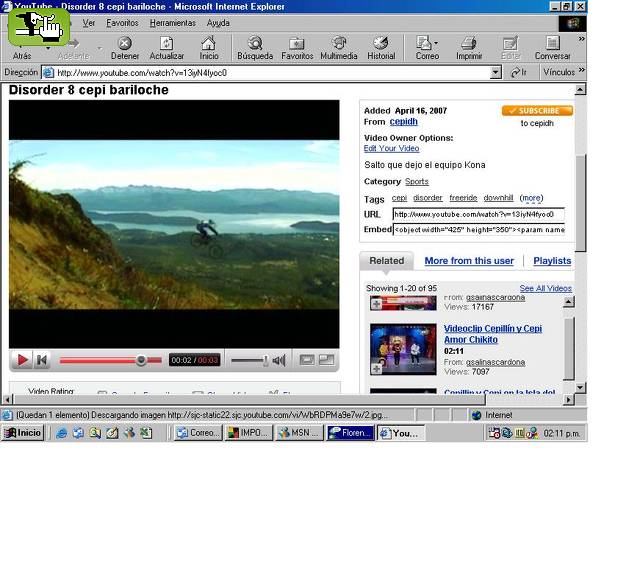Switch to Correo taskbar window

199,433
